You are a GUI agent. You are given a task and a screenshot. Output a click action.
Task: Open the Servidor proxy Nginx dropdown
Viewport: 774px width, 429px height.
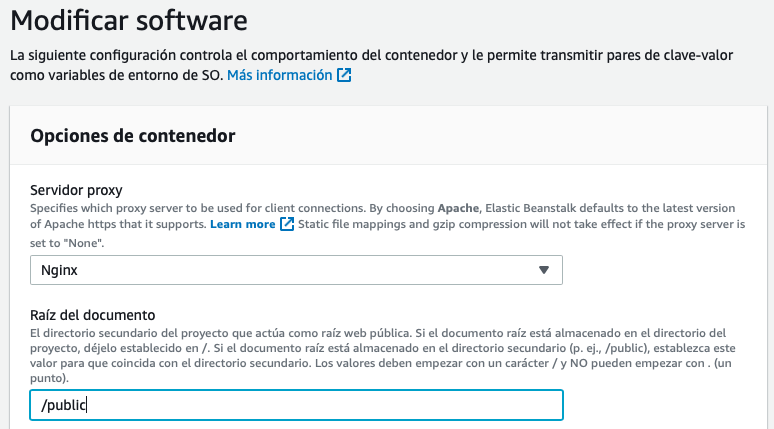pyautogui.click(x=296, y=270)
